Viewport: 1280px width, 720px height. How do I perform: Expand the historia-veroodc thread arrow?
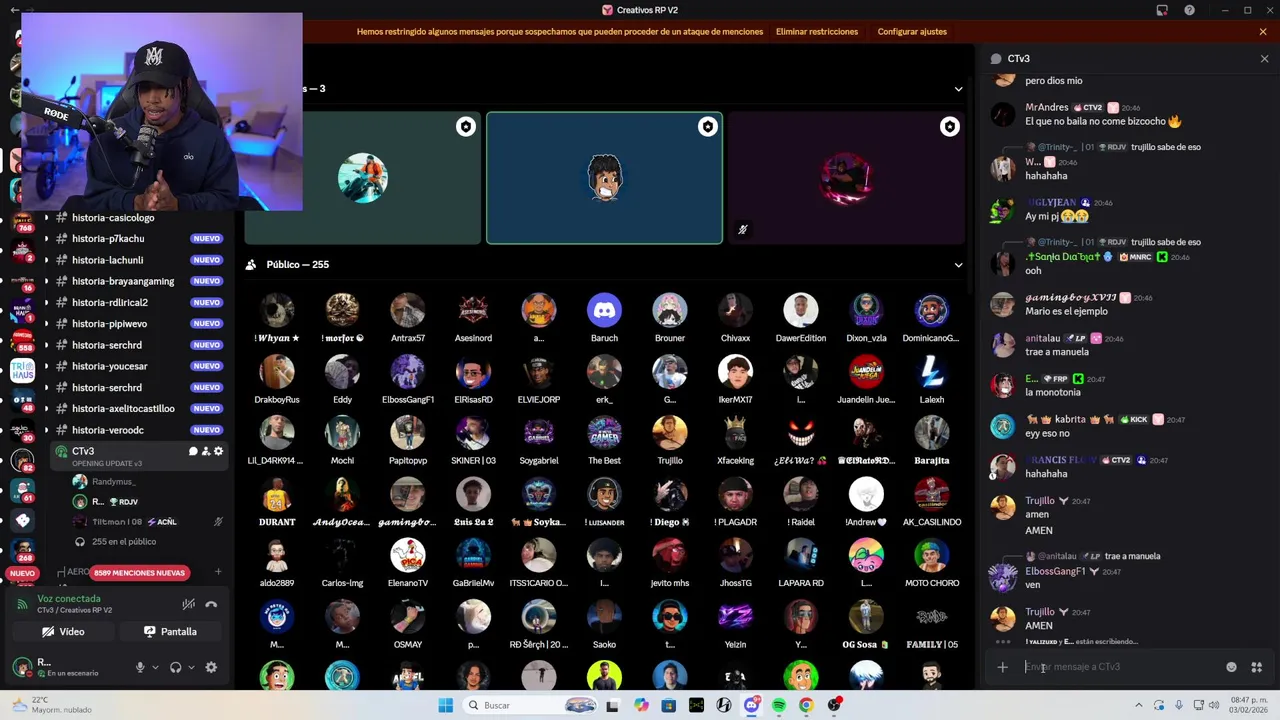click(46, 430)
